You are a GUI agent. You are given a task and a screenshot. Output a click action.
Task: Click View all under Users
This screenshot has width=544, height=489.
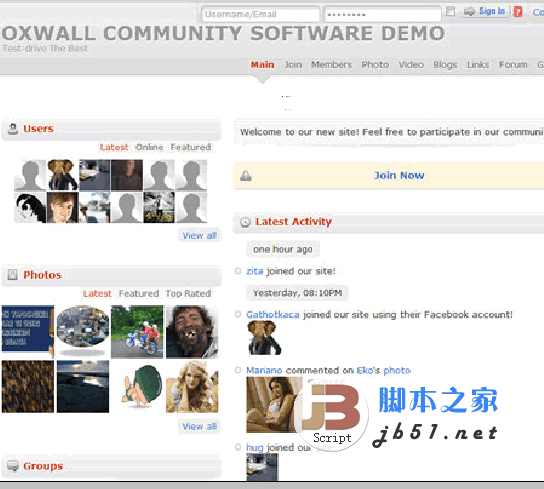point(200,236)
